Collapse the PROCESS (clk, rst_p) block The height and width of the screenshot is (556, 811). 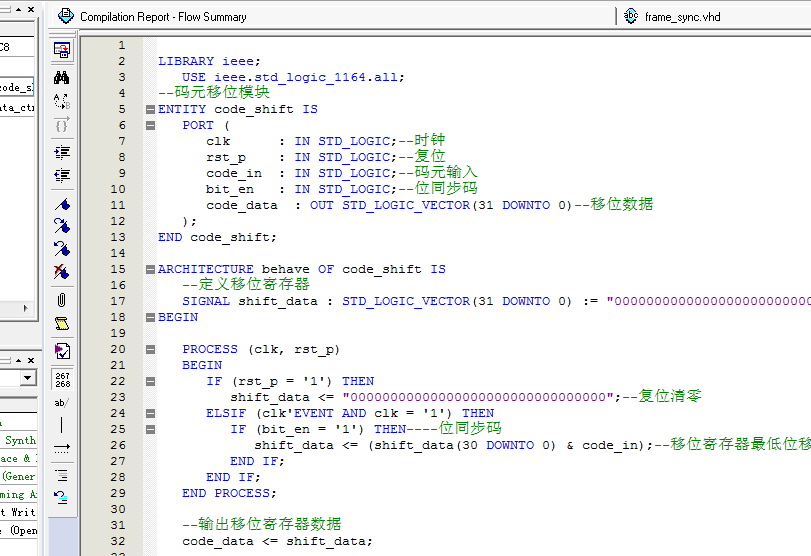(150, 349)
